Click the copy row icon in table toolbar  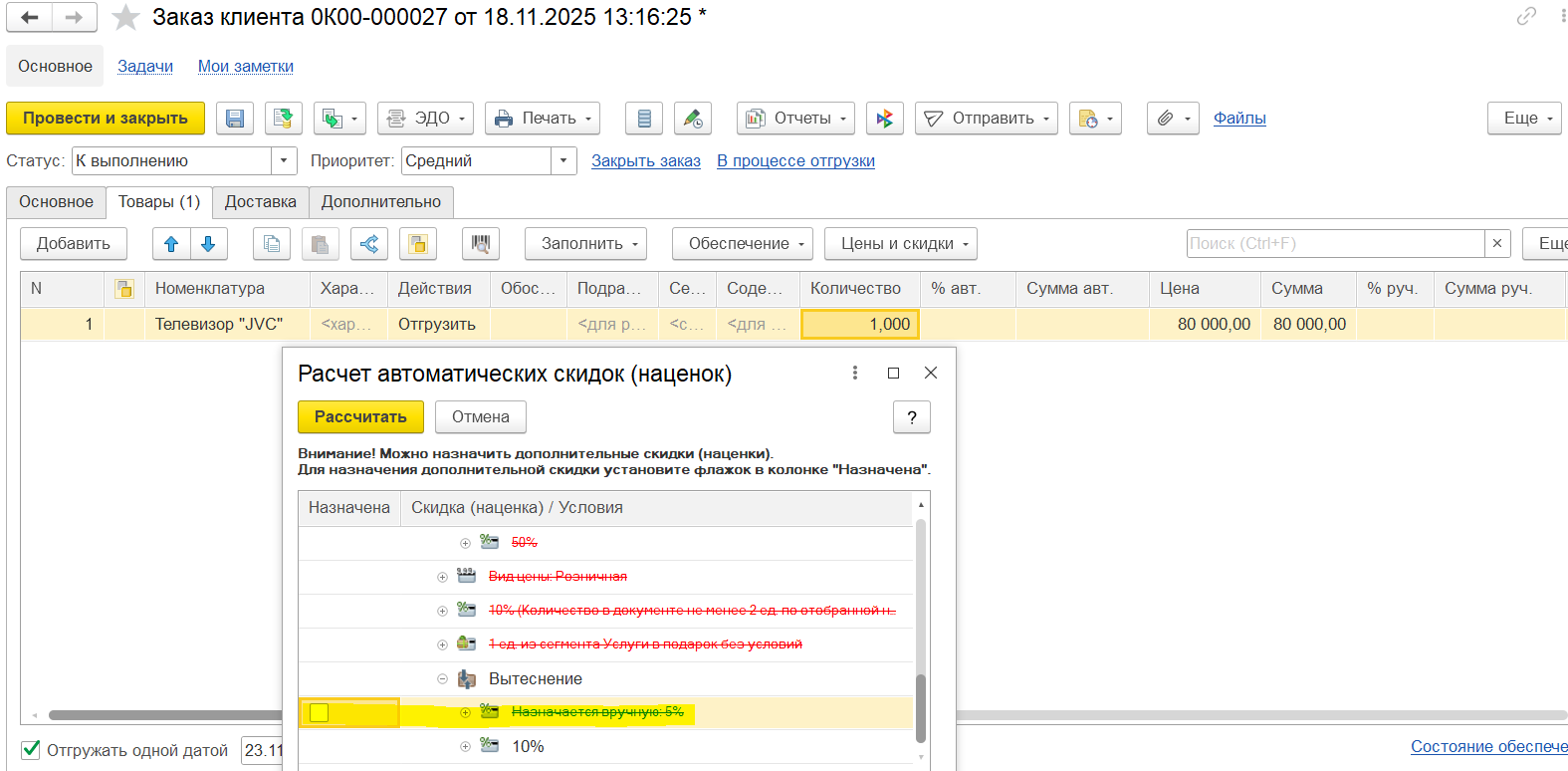(x=272, y=244)
